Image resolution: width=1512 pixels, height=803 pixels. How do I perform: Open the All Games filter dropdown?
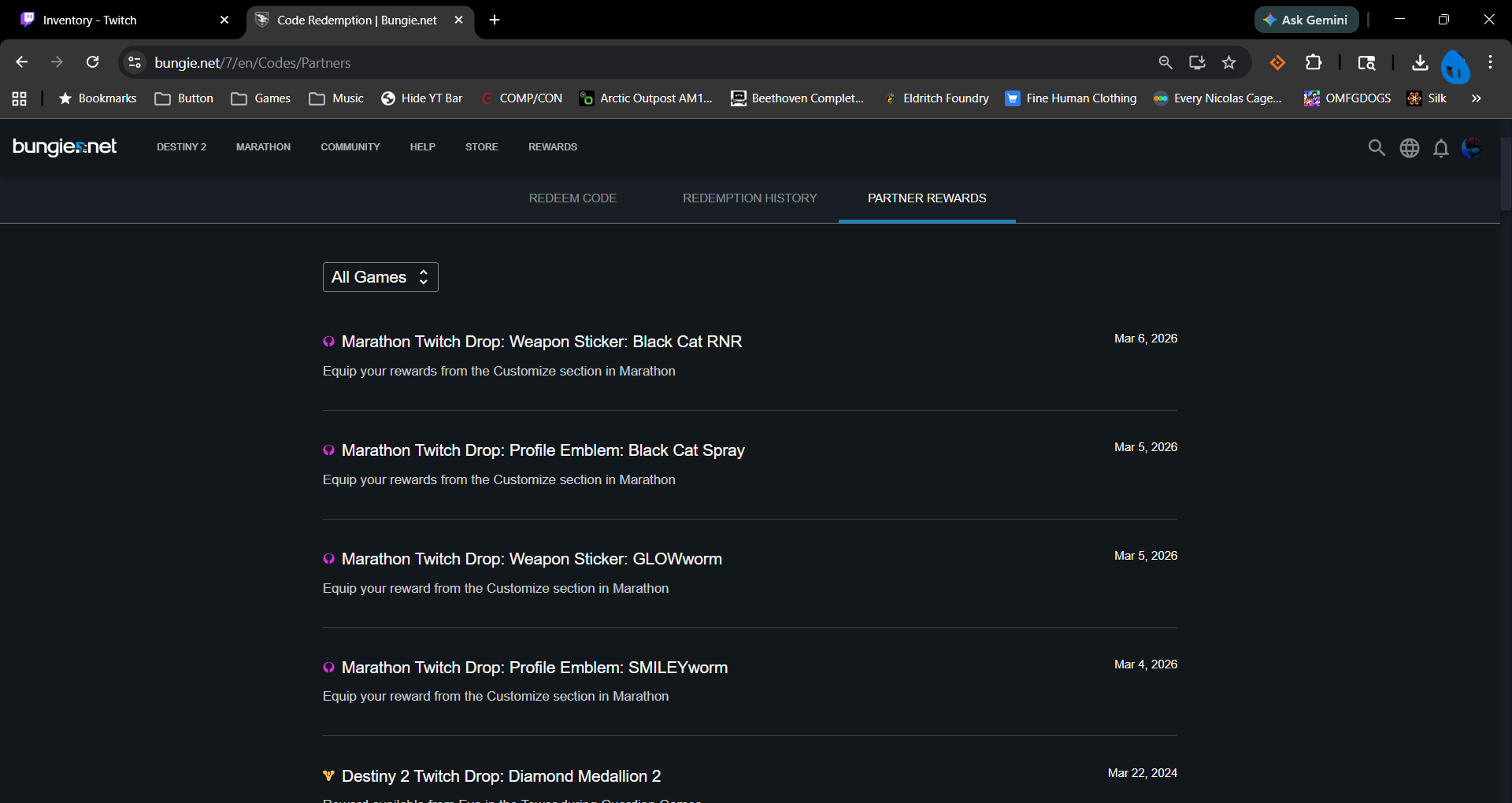coord(380,277)
